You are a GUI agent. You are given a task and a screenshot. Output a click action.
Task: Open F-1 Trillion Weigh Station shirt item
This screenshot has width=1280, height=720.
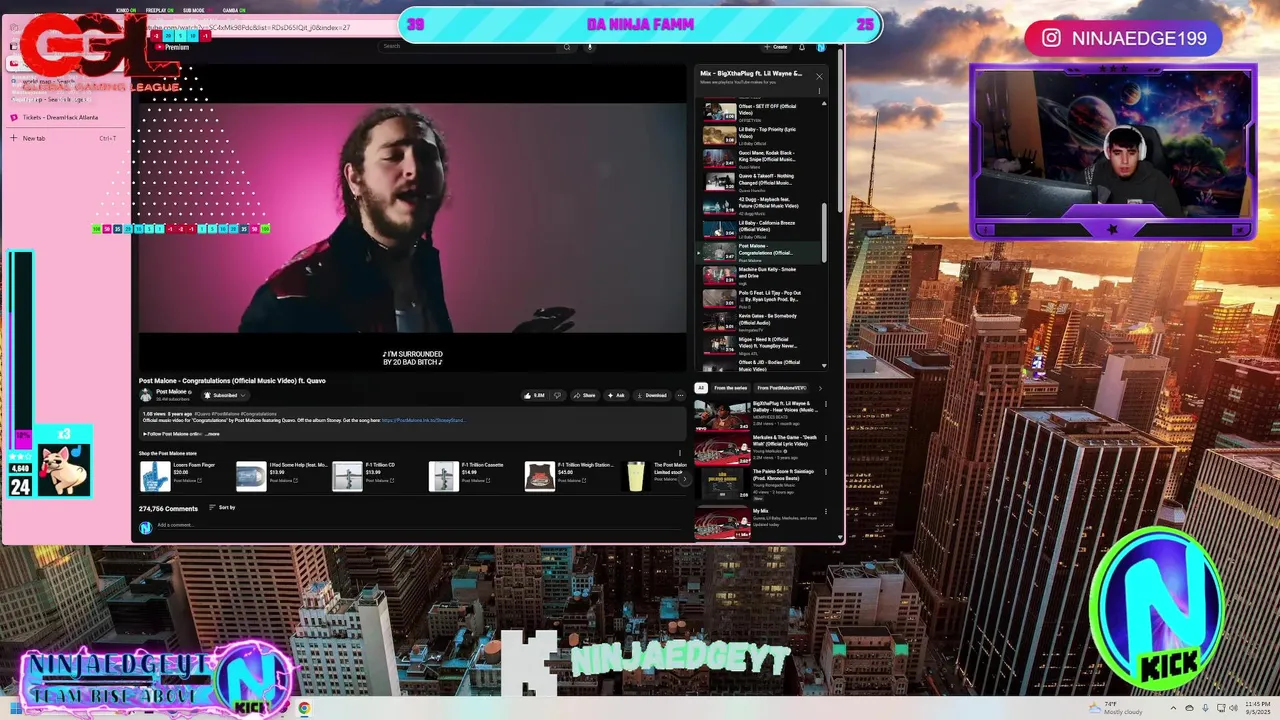point(570,476)
